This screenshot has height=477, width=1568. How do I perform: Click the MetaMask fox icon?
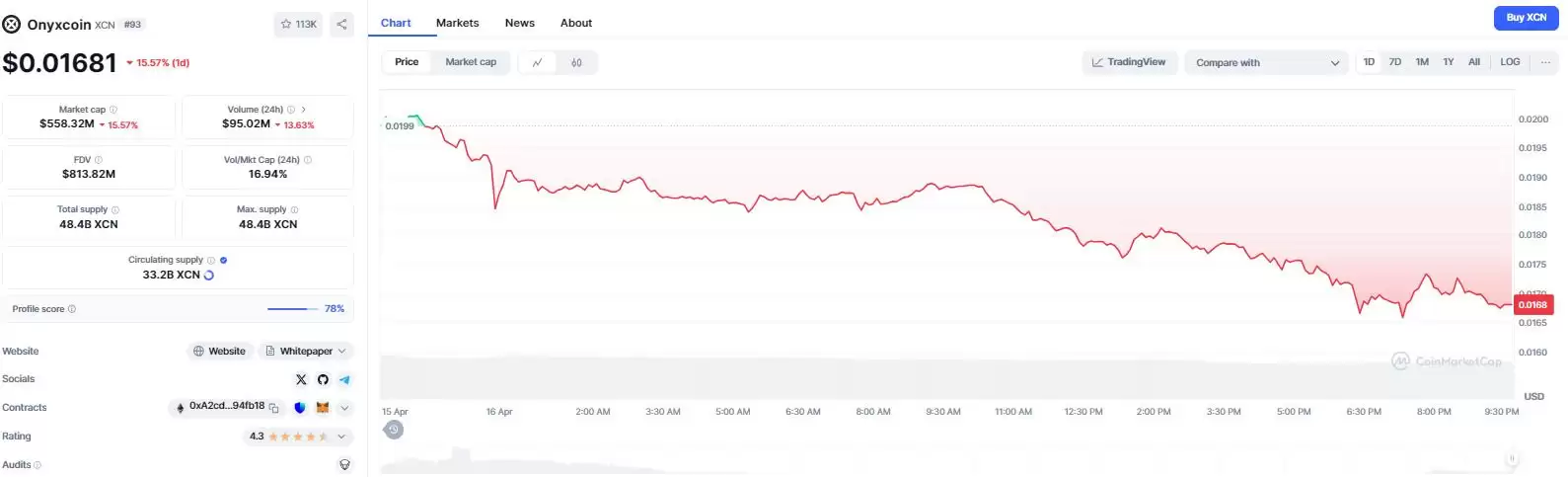322,408
